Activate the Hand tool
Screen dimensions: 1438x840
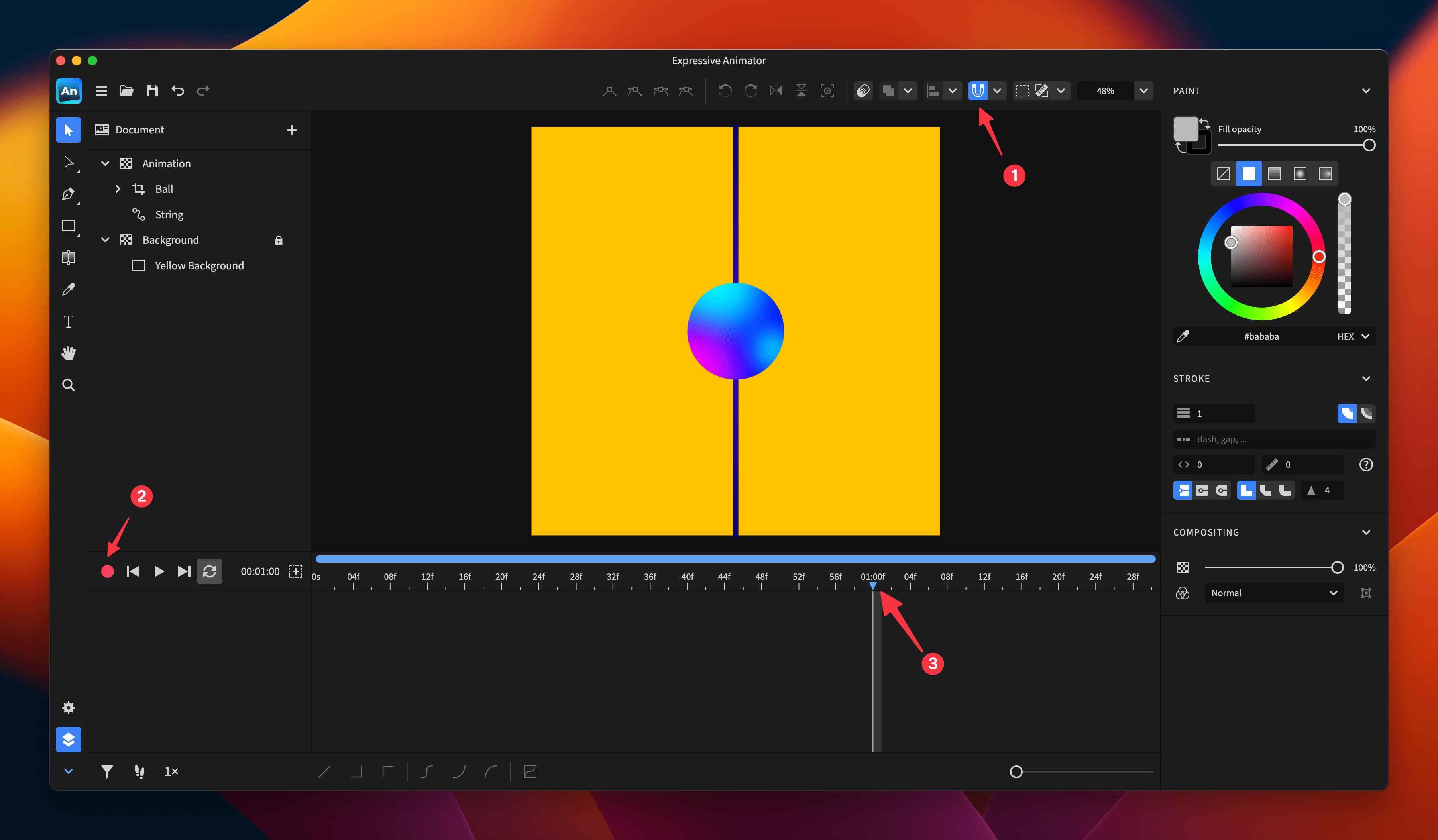(x=68, y=353)
